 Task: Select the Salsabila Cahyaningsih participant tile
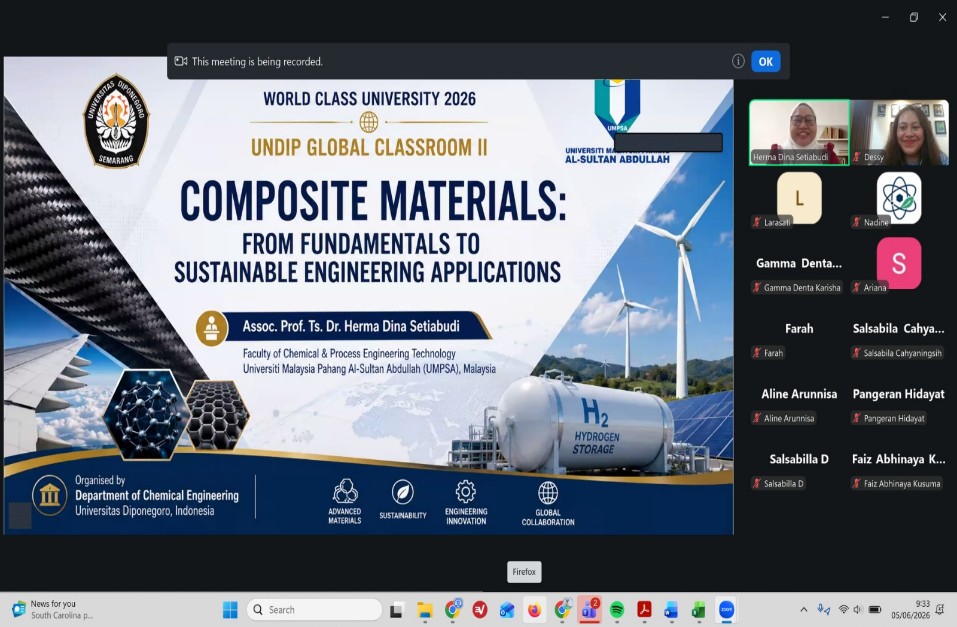click(899, 328)
